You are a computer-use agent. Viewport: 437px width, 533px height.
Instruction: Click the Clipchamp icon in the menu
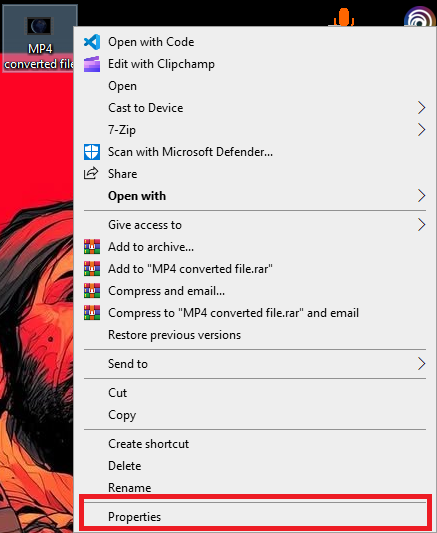[92, 64]
